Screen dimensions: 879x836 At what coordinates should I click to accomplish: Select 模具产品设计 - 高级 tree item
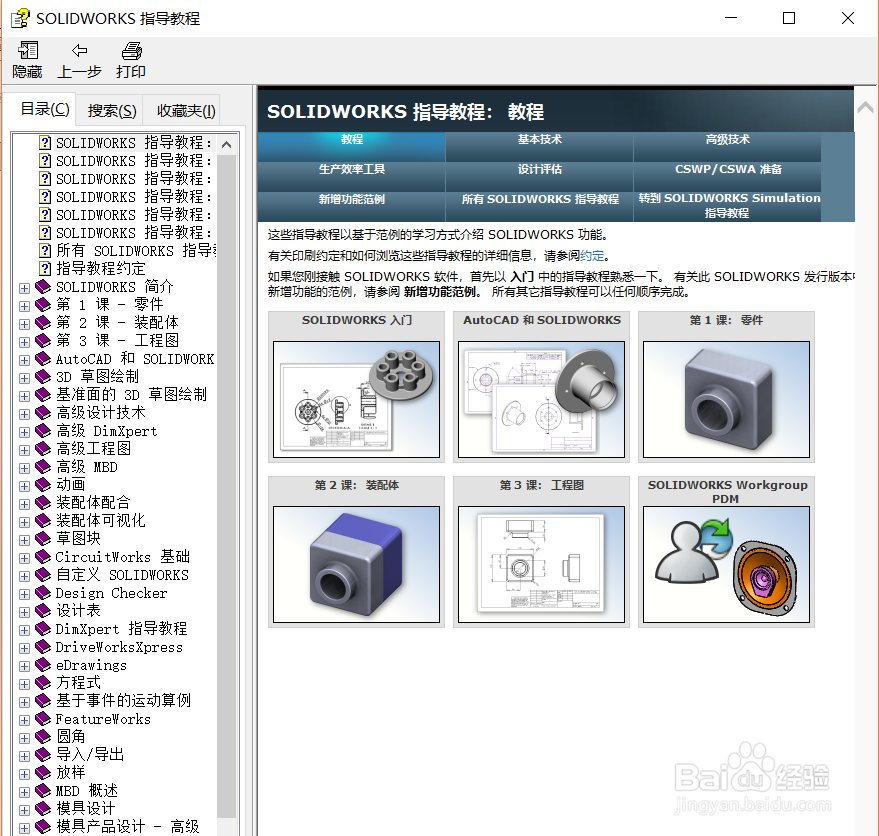[128, 826]
